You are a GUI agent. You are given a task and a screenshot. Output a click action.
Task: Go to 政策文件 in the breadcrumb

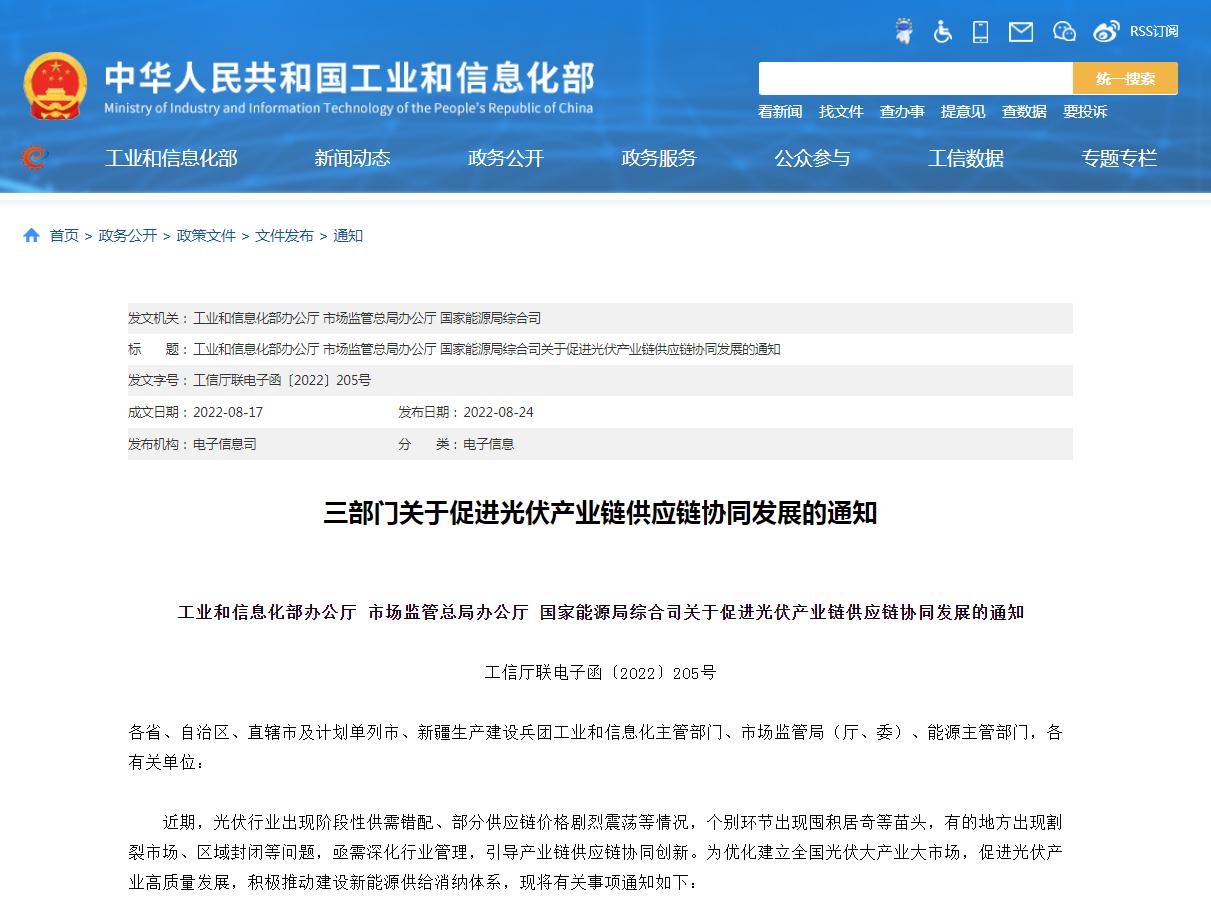click(206, 236)
